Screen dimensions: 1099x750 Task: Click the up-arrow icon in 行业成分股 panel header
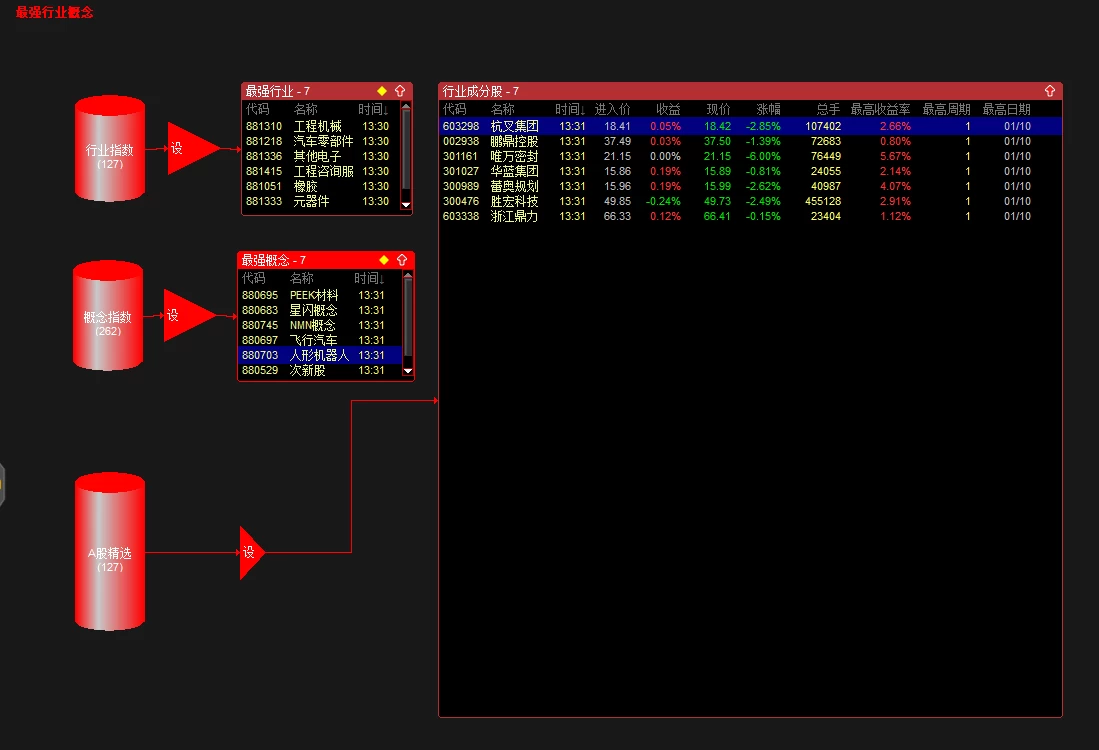pos(1050,91)
